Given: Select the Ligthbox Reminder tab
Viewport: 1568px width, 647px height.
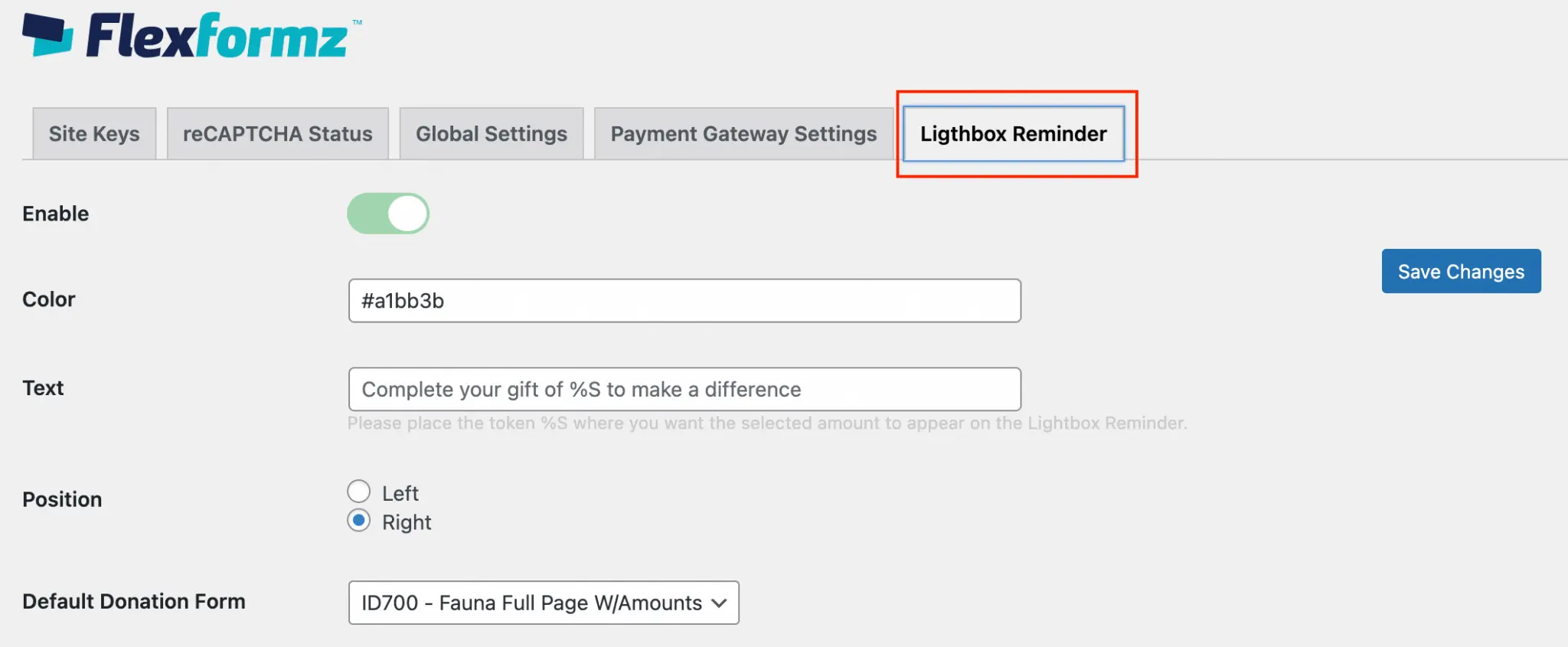Looking at the screenshot, I should click(x=1013, y=134).
